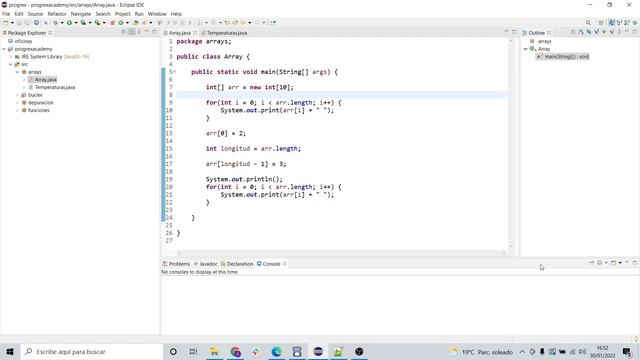The image size is (640, 360).
Task: Open the Outline view menu
Action: coord(619,32)
